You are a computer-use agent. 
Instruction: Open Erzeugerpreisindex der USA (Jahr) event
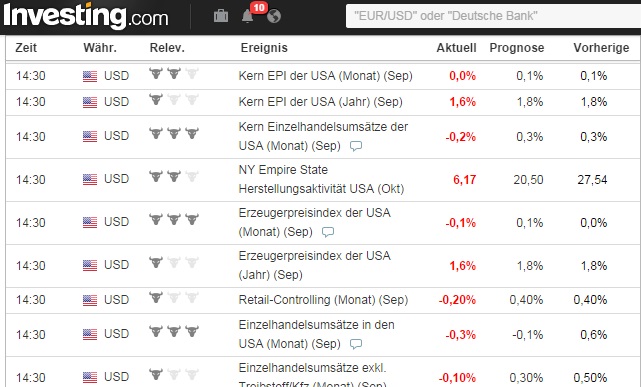coord(315,265)
